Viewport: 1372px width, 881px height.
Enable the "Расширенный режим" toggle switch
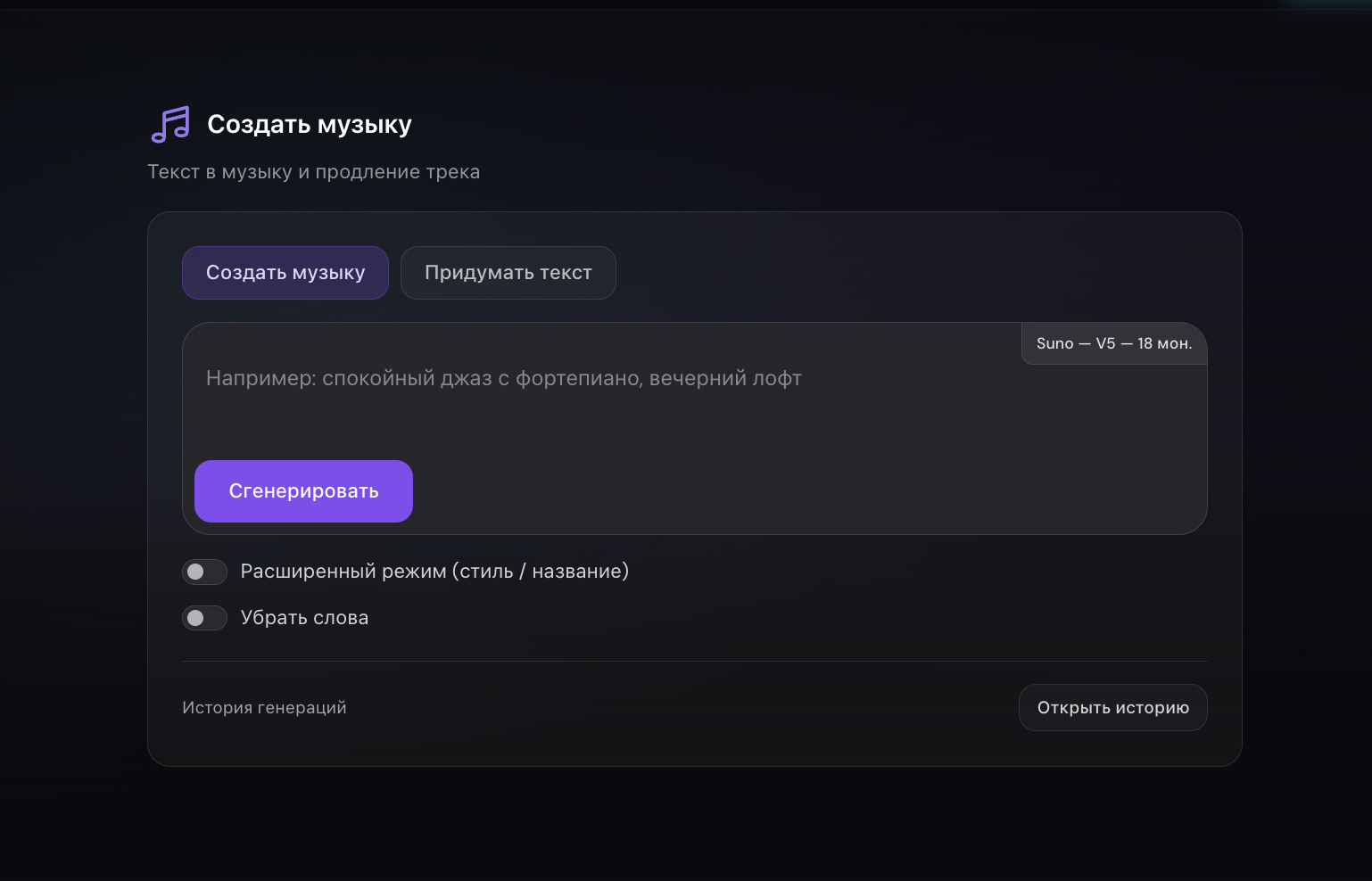pos(204,572)
